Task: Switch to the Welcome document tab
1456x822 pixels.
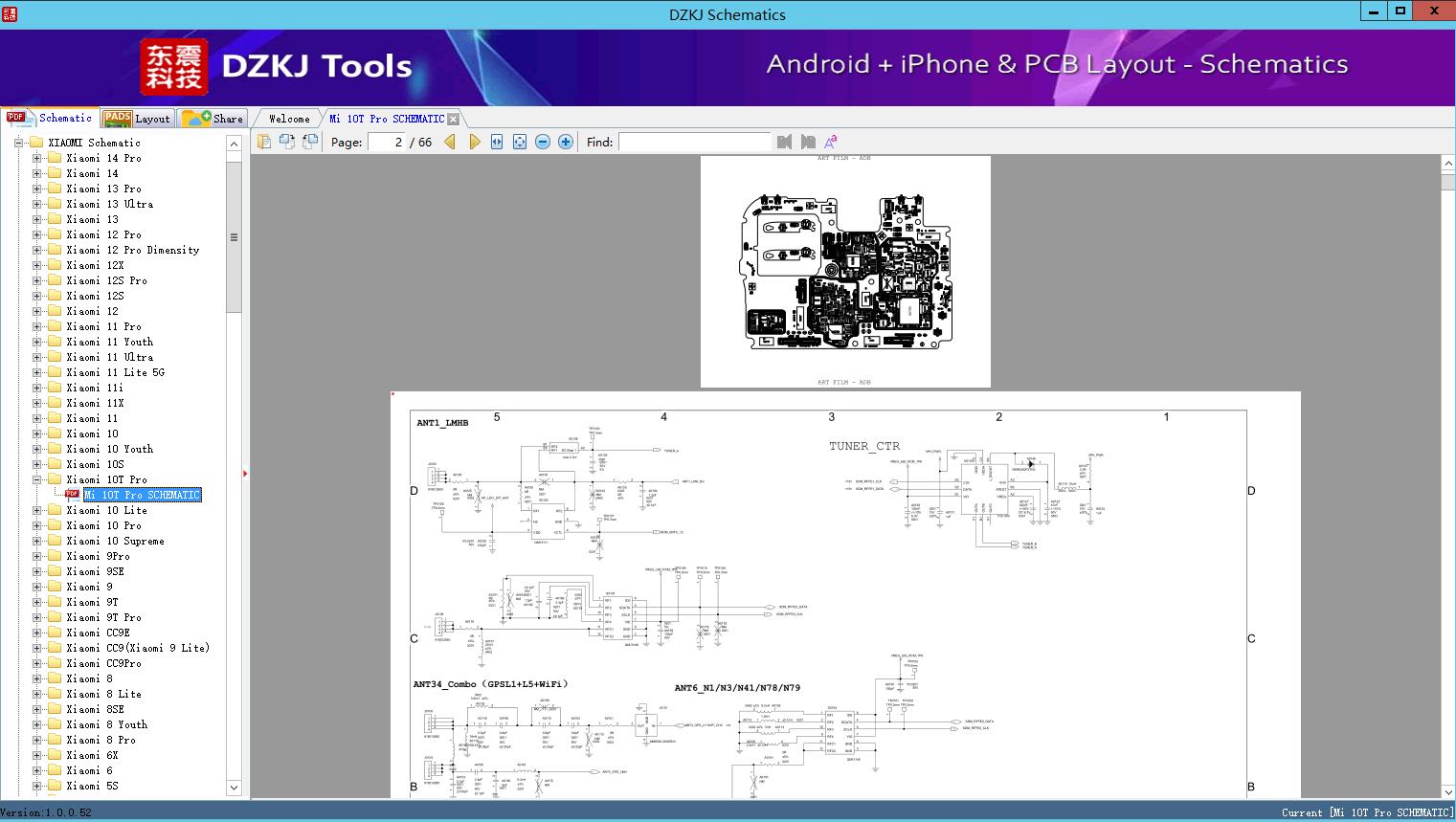Action: 289,119
